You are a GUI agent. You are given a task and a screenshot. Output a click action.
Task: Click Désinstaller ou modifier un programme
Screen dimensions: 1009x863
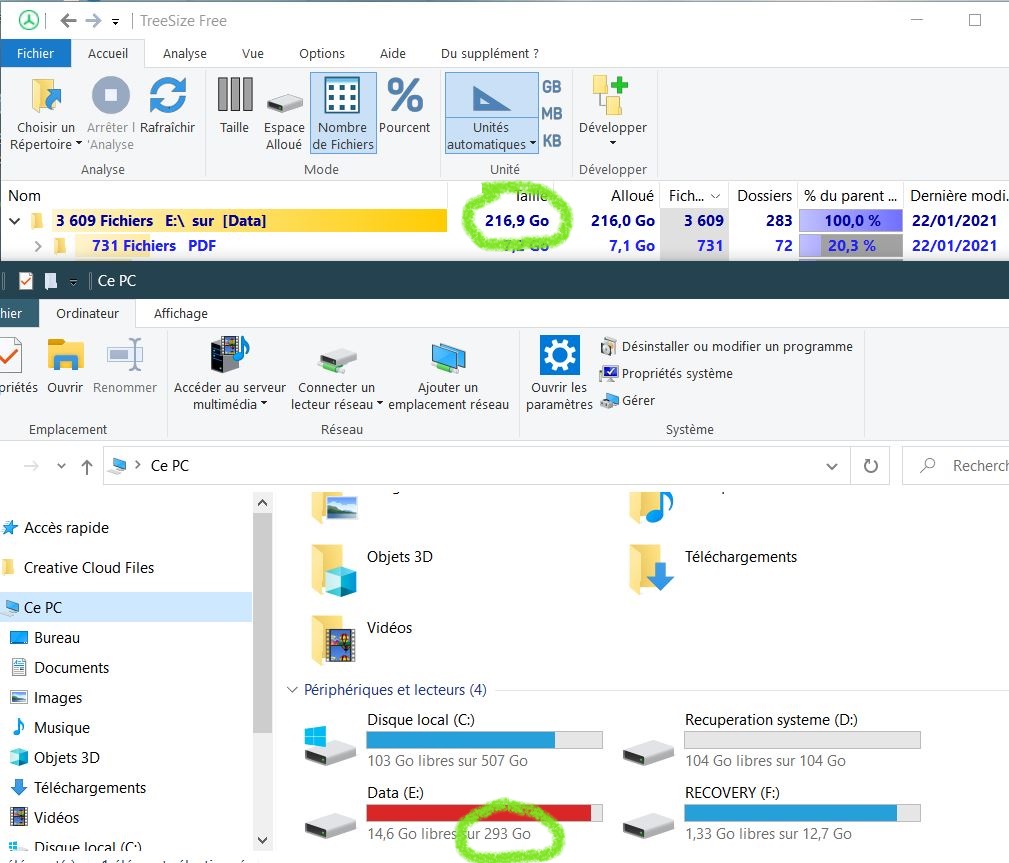(x=736, y=346)
